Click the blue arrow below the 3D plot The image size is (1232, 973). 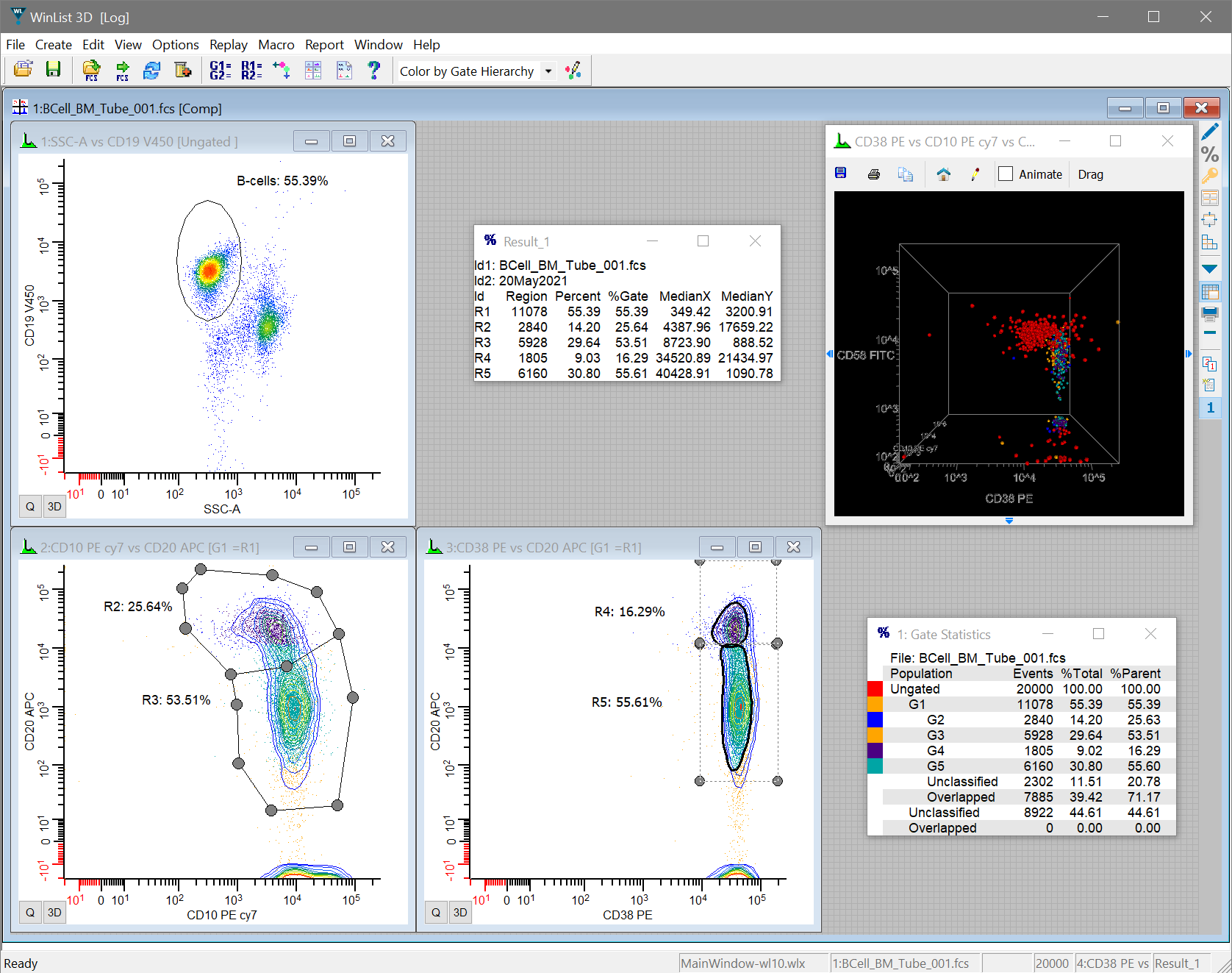coord(1009,521)
